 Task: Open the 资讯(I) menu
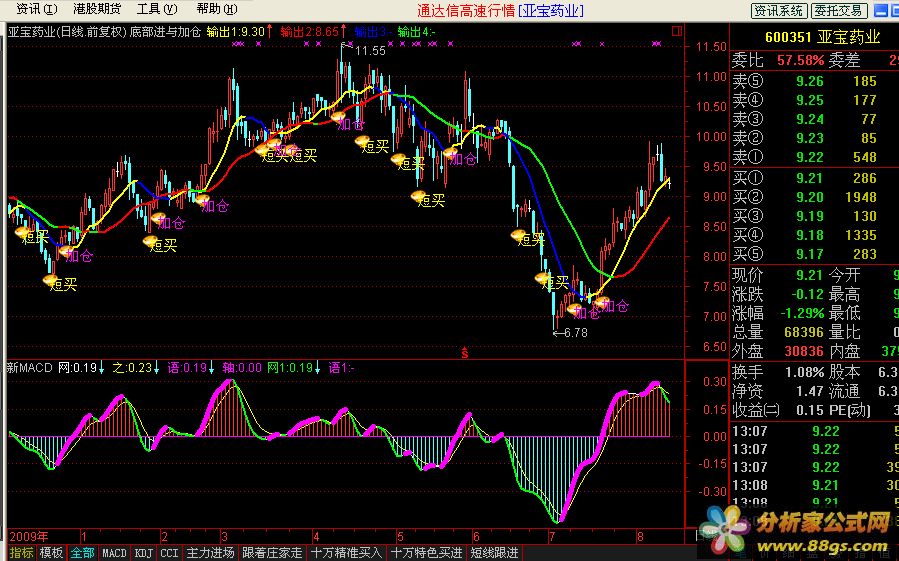click(x=37, y=9)
